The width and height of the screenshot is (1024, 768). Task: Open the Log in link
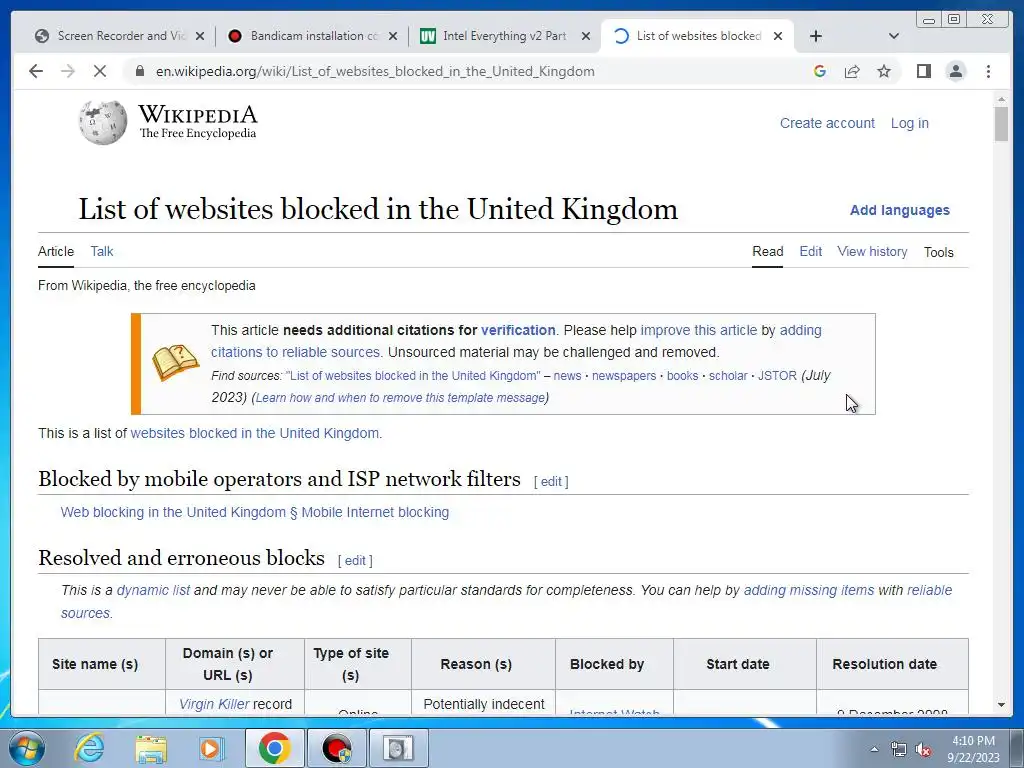(910, 123)
